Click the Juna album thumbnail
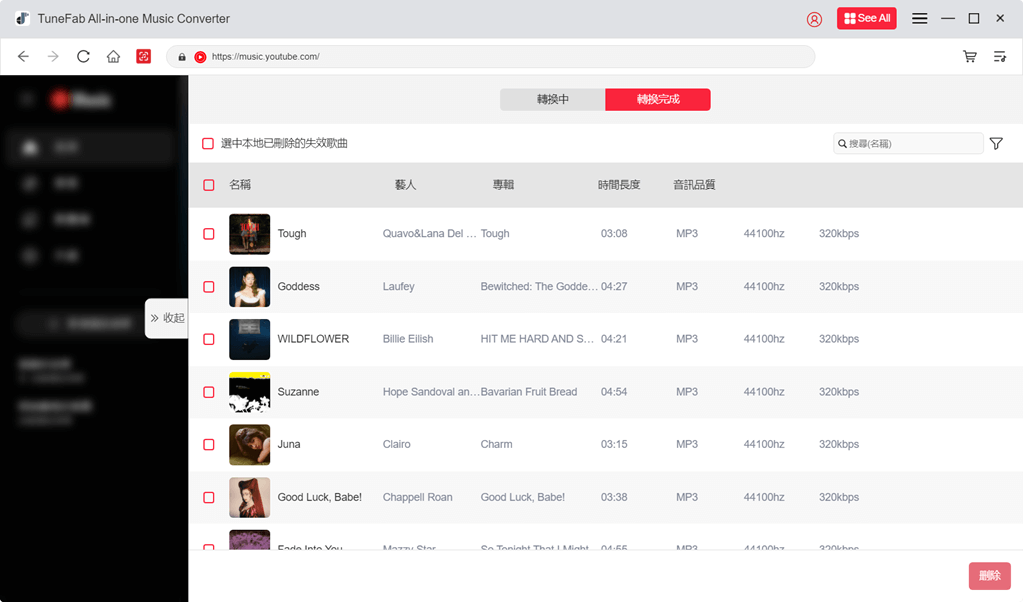1024x602 pixels. (x=249, y=445)
